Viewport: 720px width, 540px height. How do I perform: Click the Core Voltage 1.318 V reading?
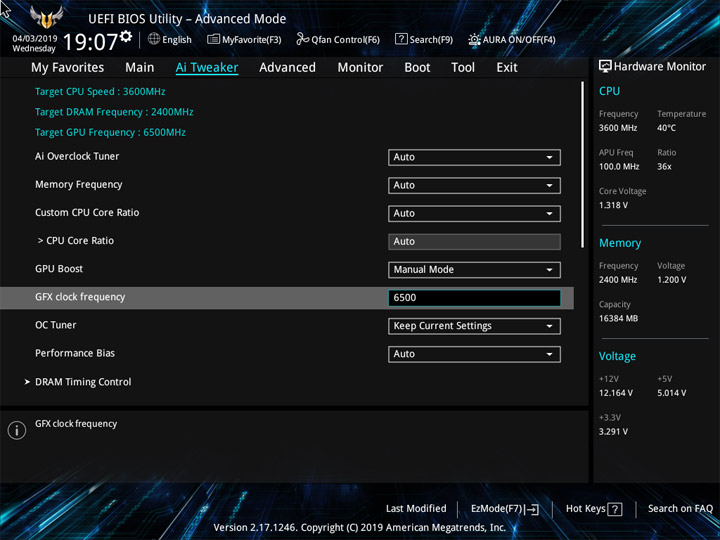point(613,205)
